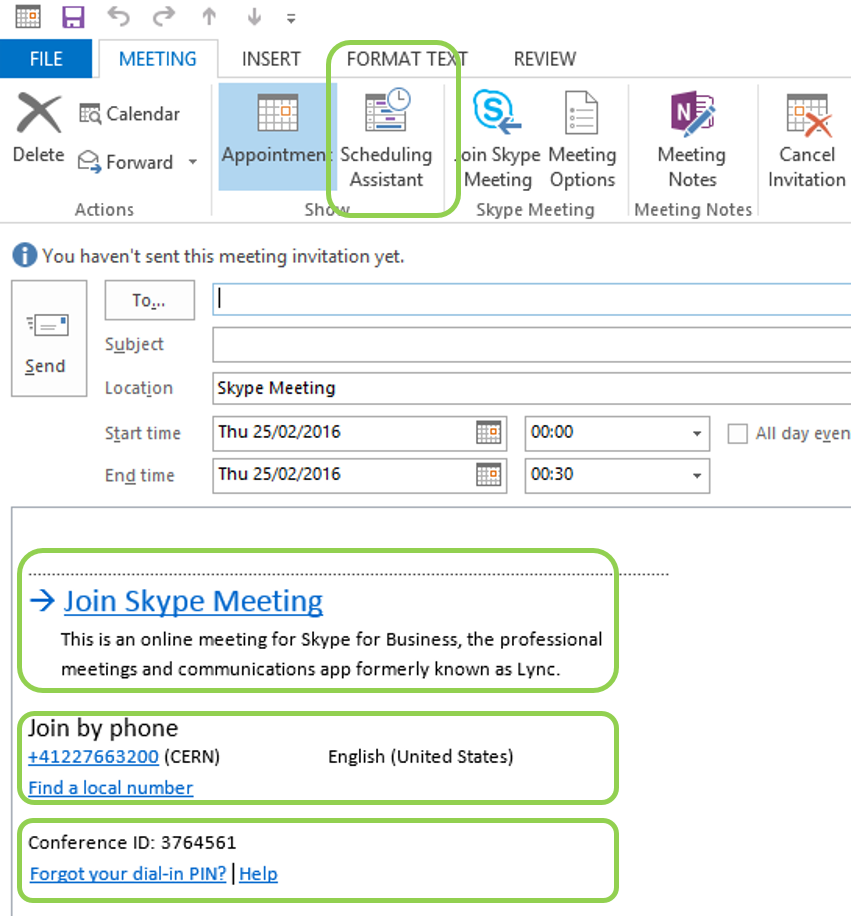Click the Join Skype Meeting hyperlink

[193, 601]
